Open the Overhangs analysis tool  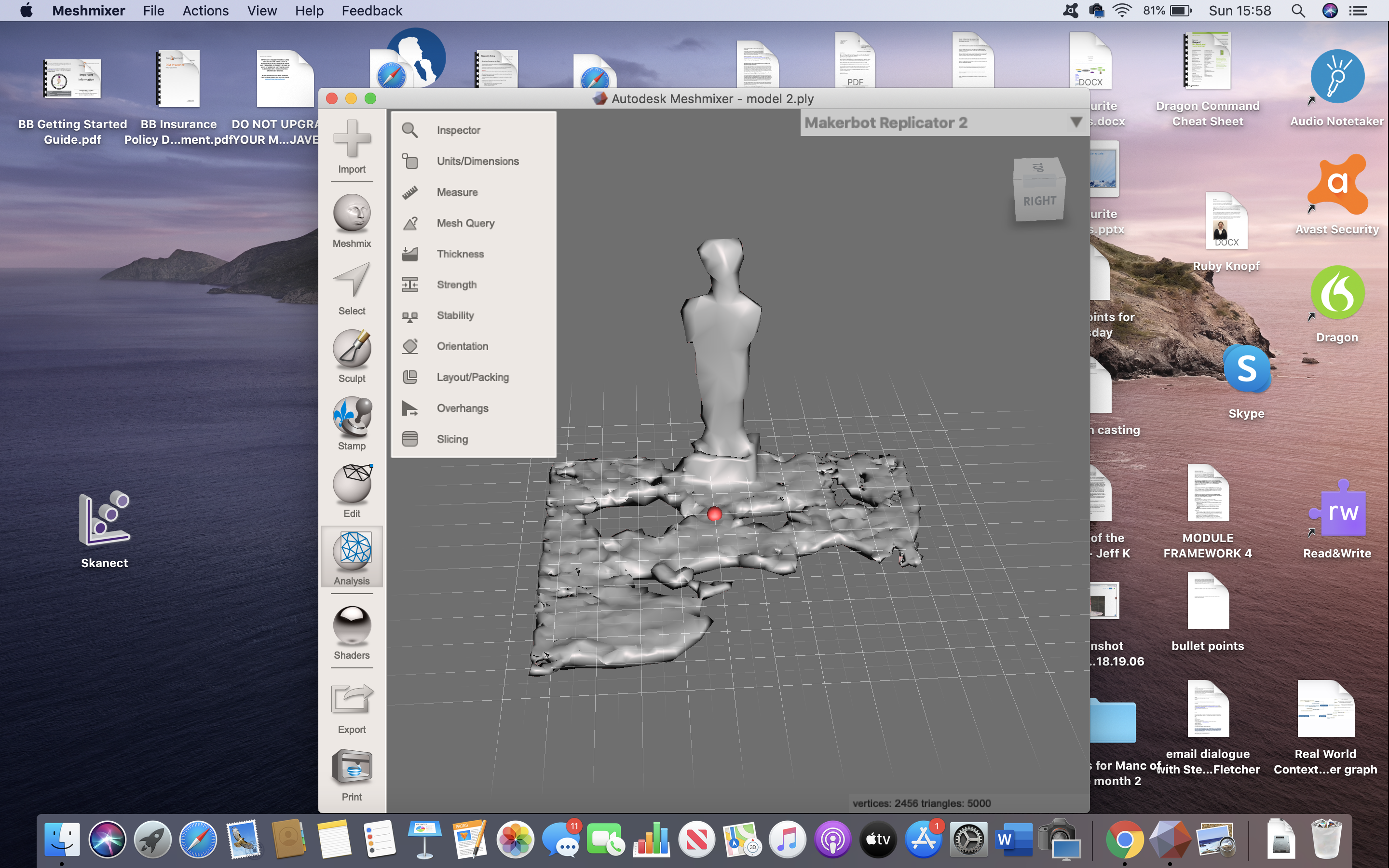pos(462,408)
